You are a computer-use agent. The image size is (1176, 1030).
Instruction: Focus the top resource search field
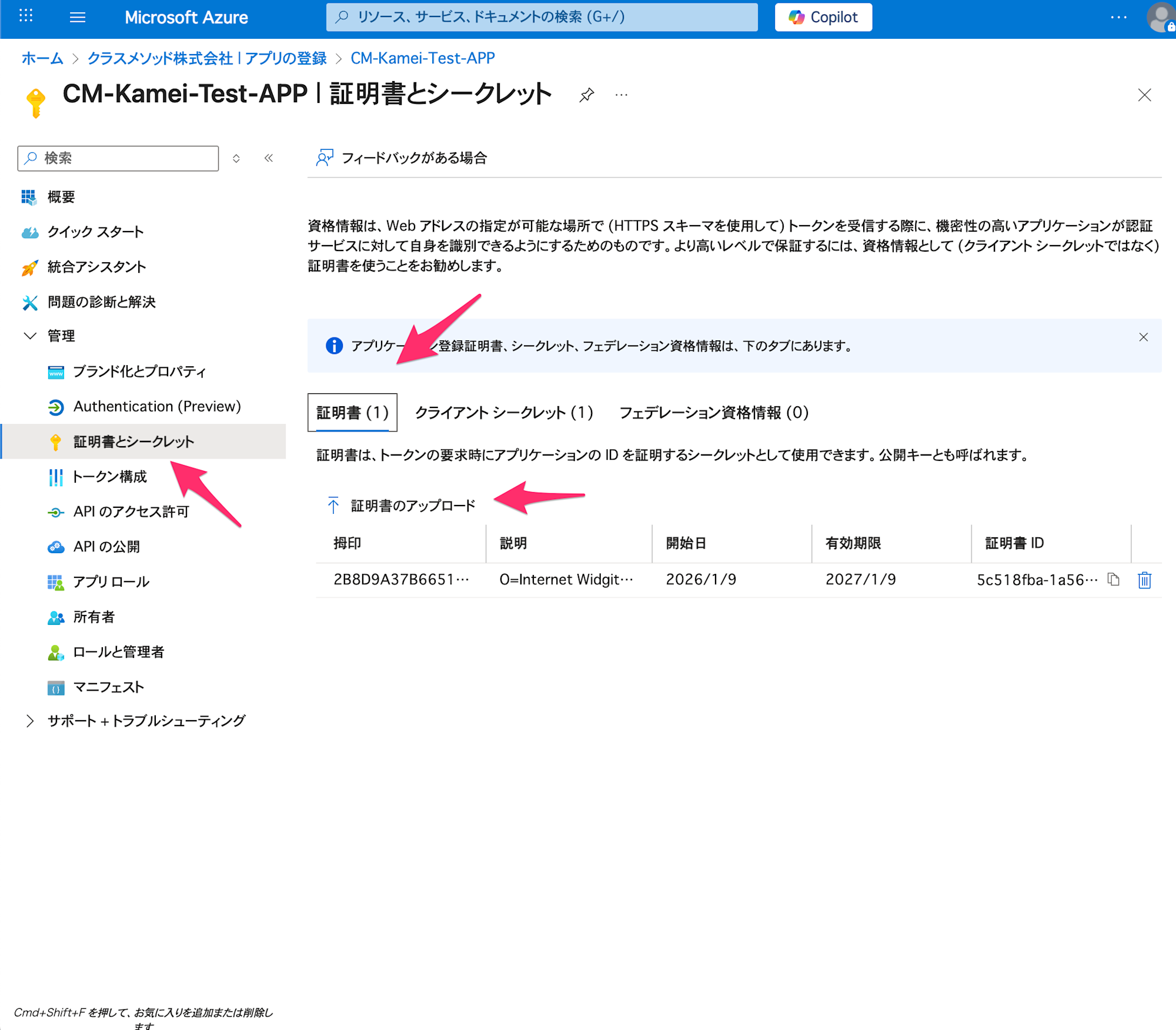pyautogui.click(x=541, y=17)
